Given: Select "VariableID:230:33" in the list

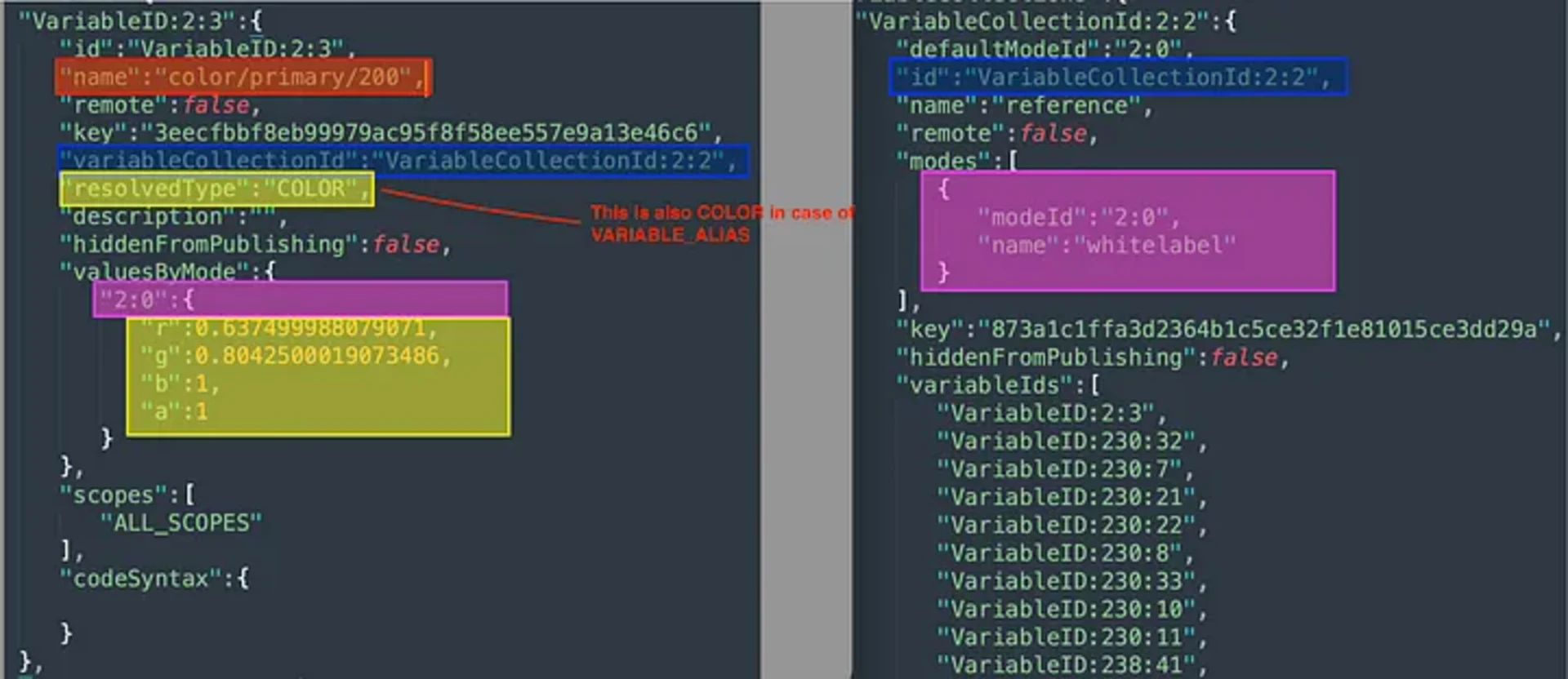Looking at the screenshot, I should pyautogui.click(x=1072, y=581).
